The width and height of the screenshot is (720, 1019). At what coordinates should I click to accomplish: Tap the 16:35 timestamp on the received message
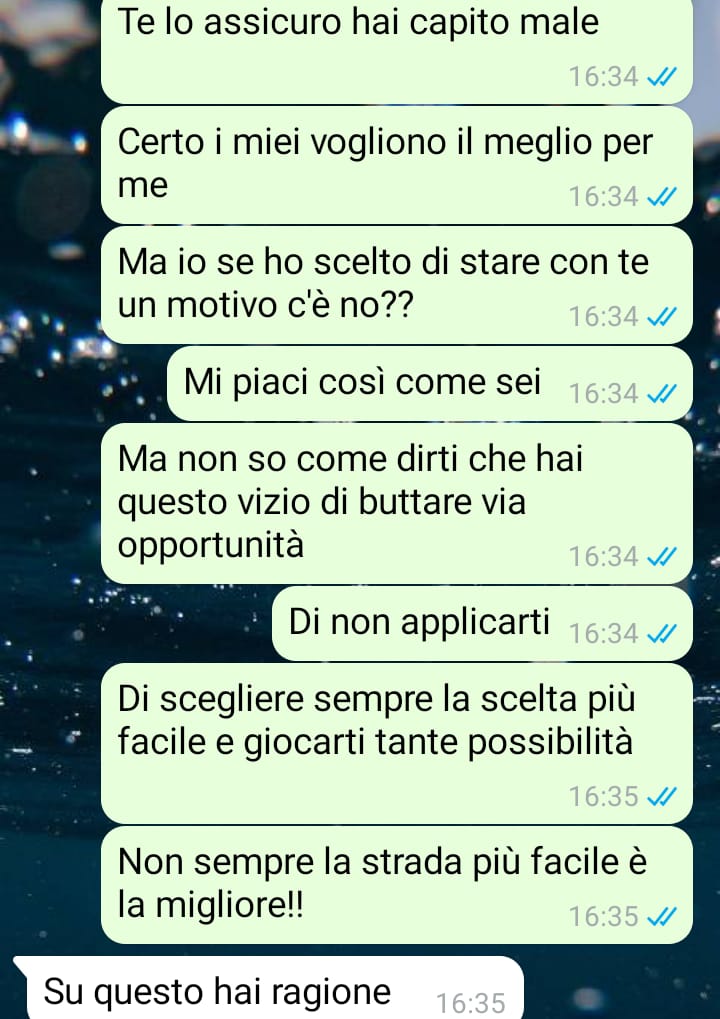(470, 1003)
